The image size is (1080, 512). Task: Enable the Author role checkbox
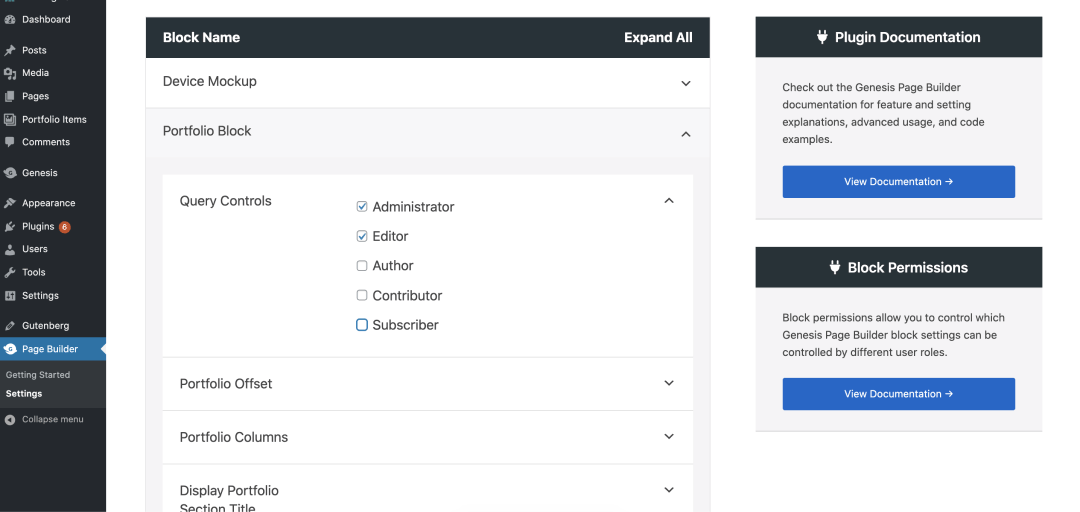[362, 266]
